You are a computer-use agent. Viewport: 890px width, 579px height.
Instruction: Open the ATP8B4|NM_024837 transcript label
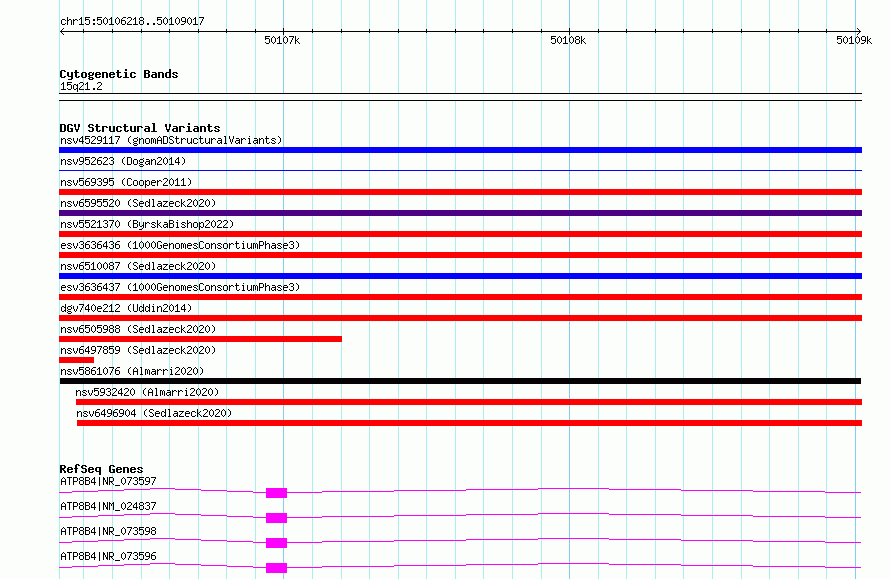pyautogui.click(x=108, y=506)
